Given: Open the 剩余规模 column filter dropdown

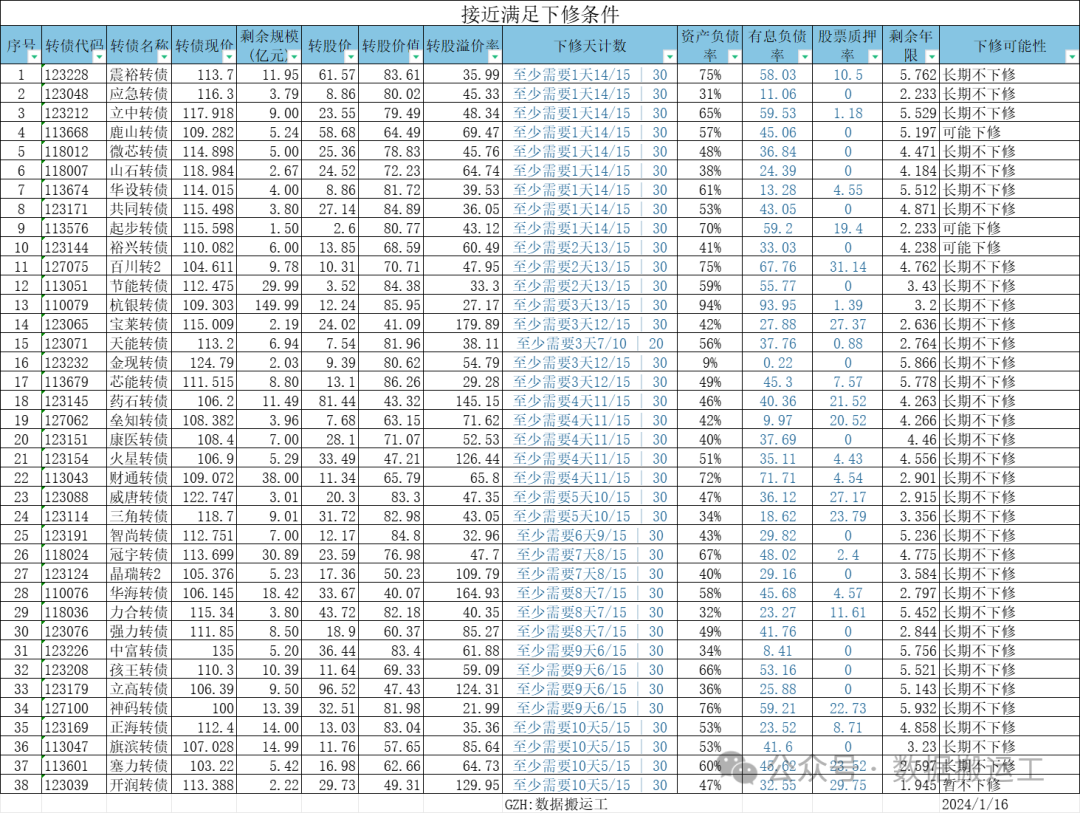Looking at the screenshot, I should click(294, 56).
